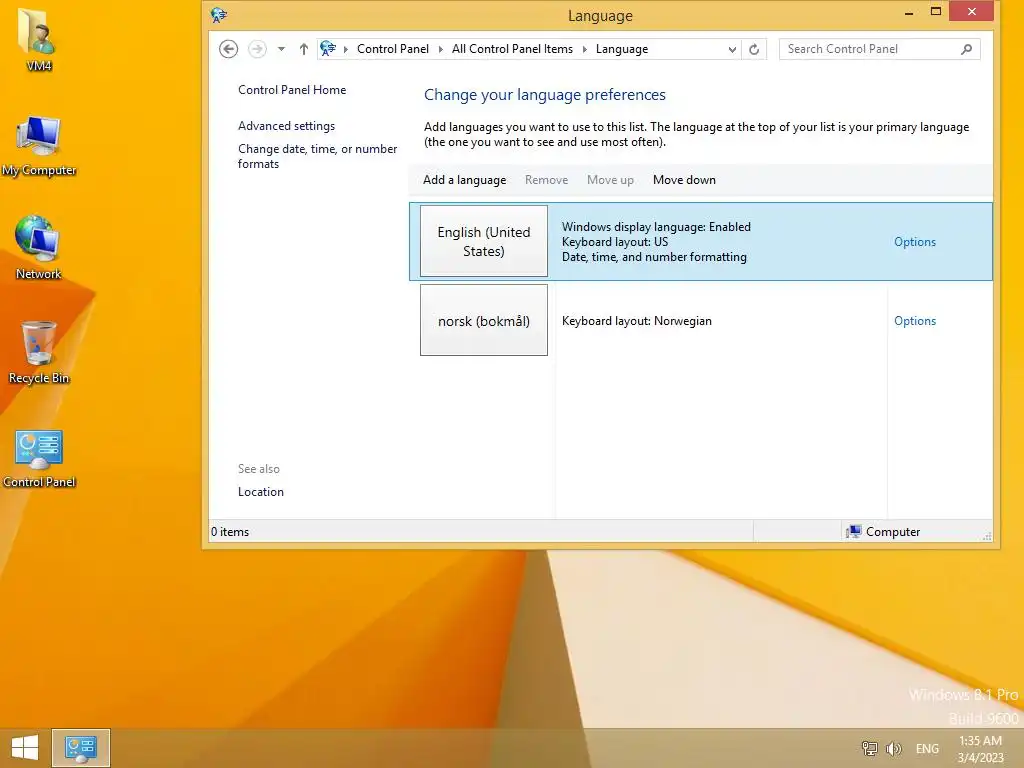Image resolution: width=1024 pixels, height=768 pixels.
Task: Click Keyboard layout: Norwegian text
Action: tap(637, 321)
